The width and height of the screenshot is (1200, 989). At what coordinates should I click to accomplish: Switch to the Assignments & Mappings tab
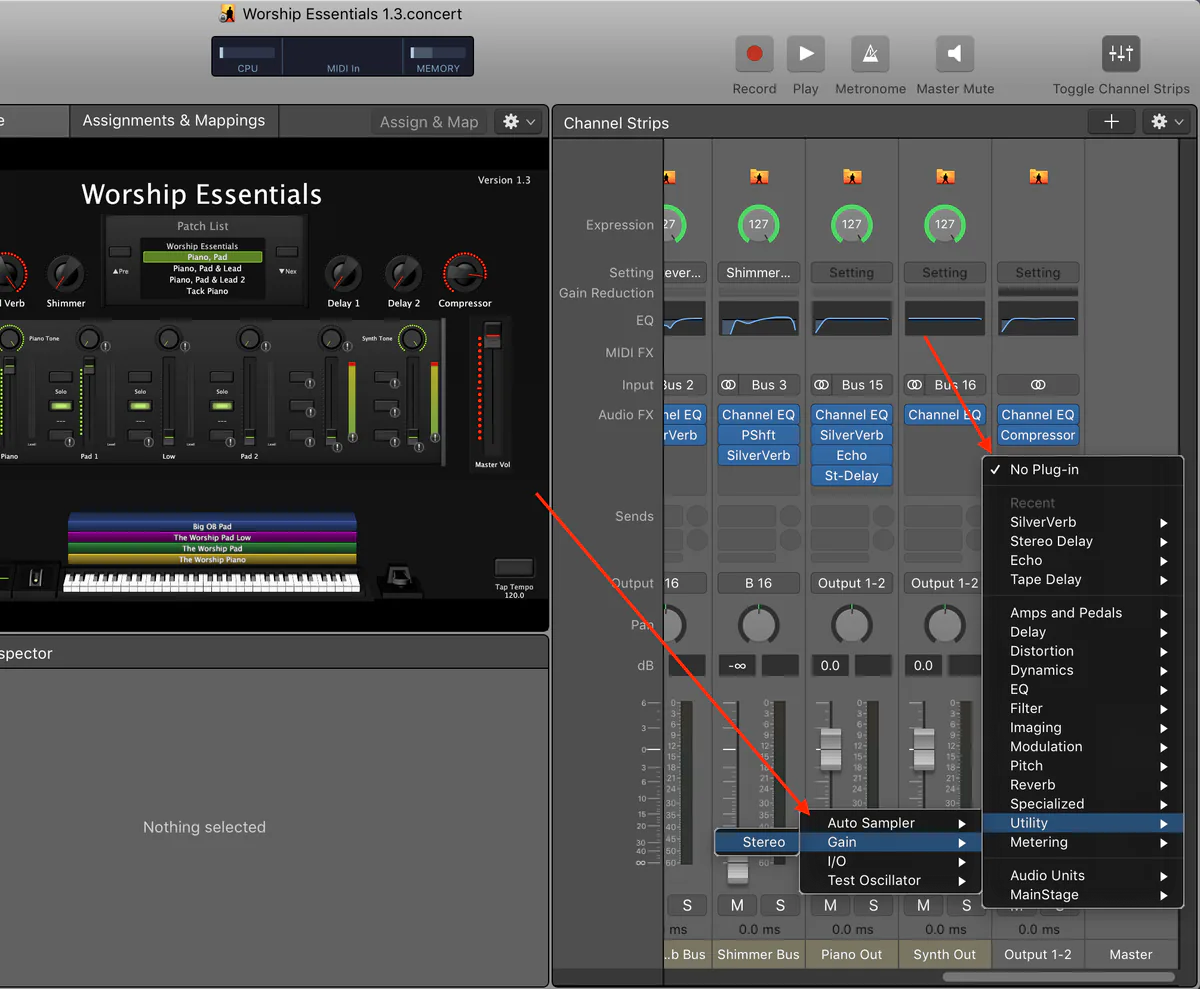coord(174,121)
